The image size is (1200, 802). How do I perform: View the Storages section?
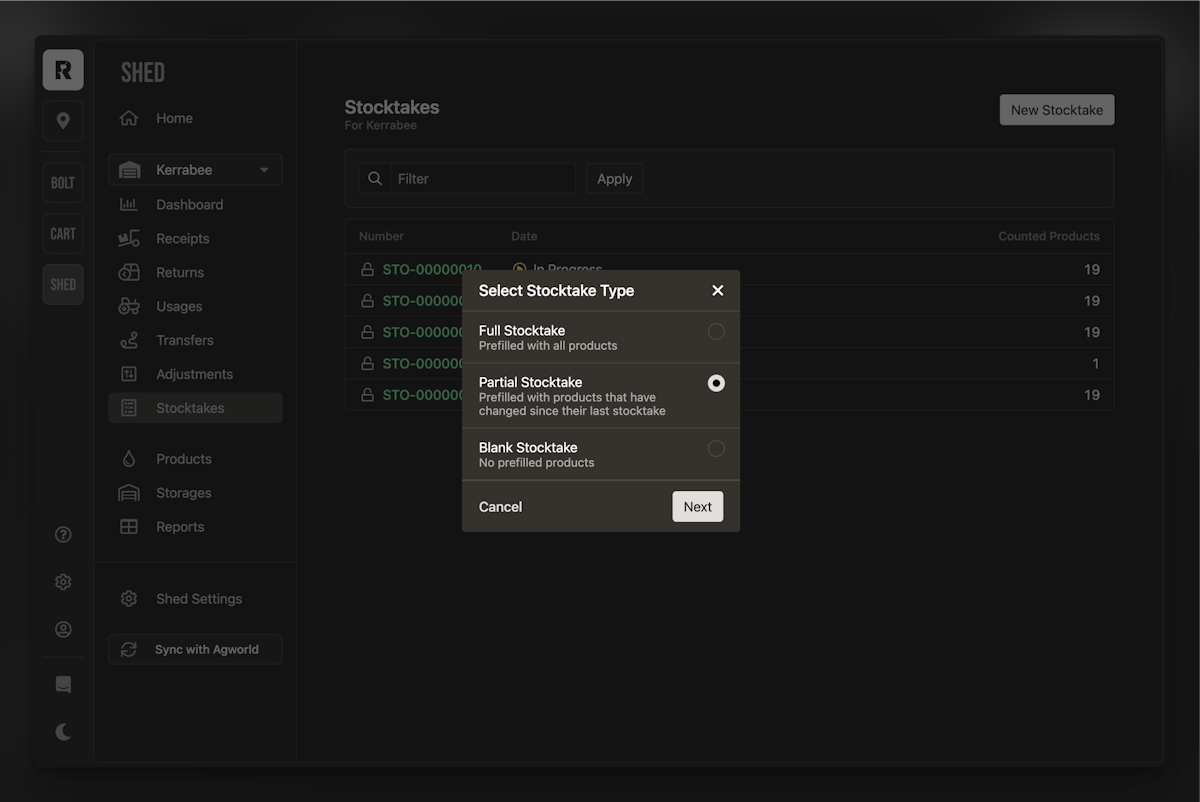pos(182,492)
